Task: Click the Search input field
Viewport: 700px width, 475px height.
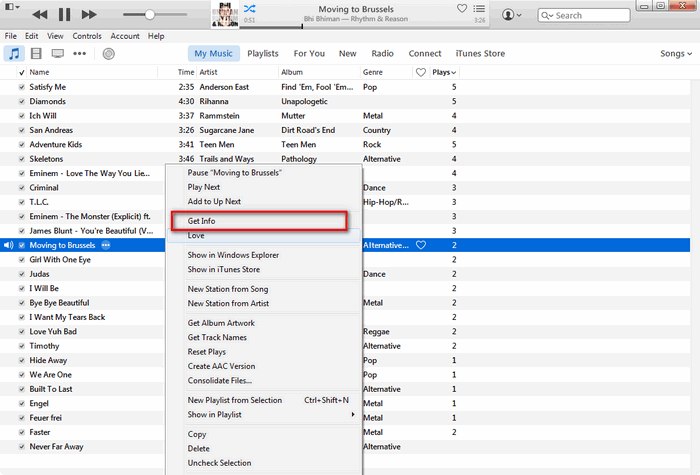Action: click(584, 15)
